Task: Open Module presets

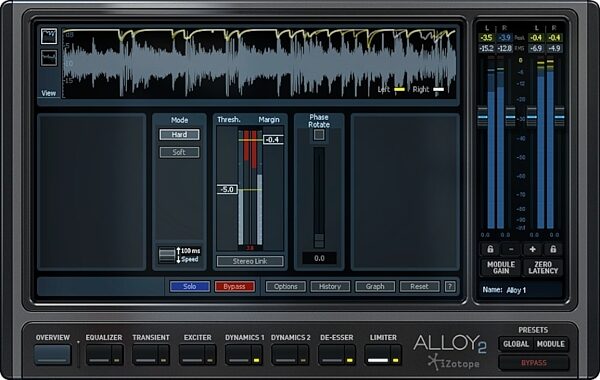Action: pyautogui.click(x=551, y=344)
